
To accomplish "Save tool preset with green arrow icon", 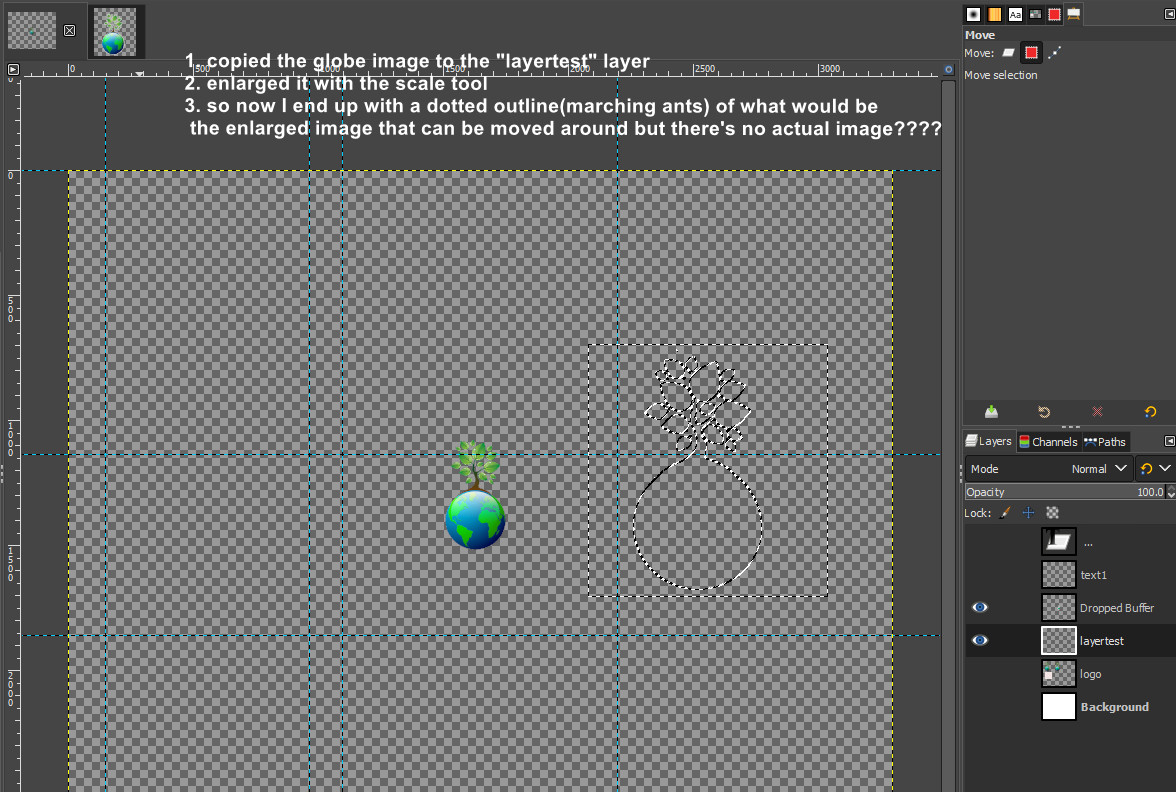I will (x=992, y=412).
